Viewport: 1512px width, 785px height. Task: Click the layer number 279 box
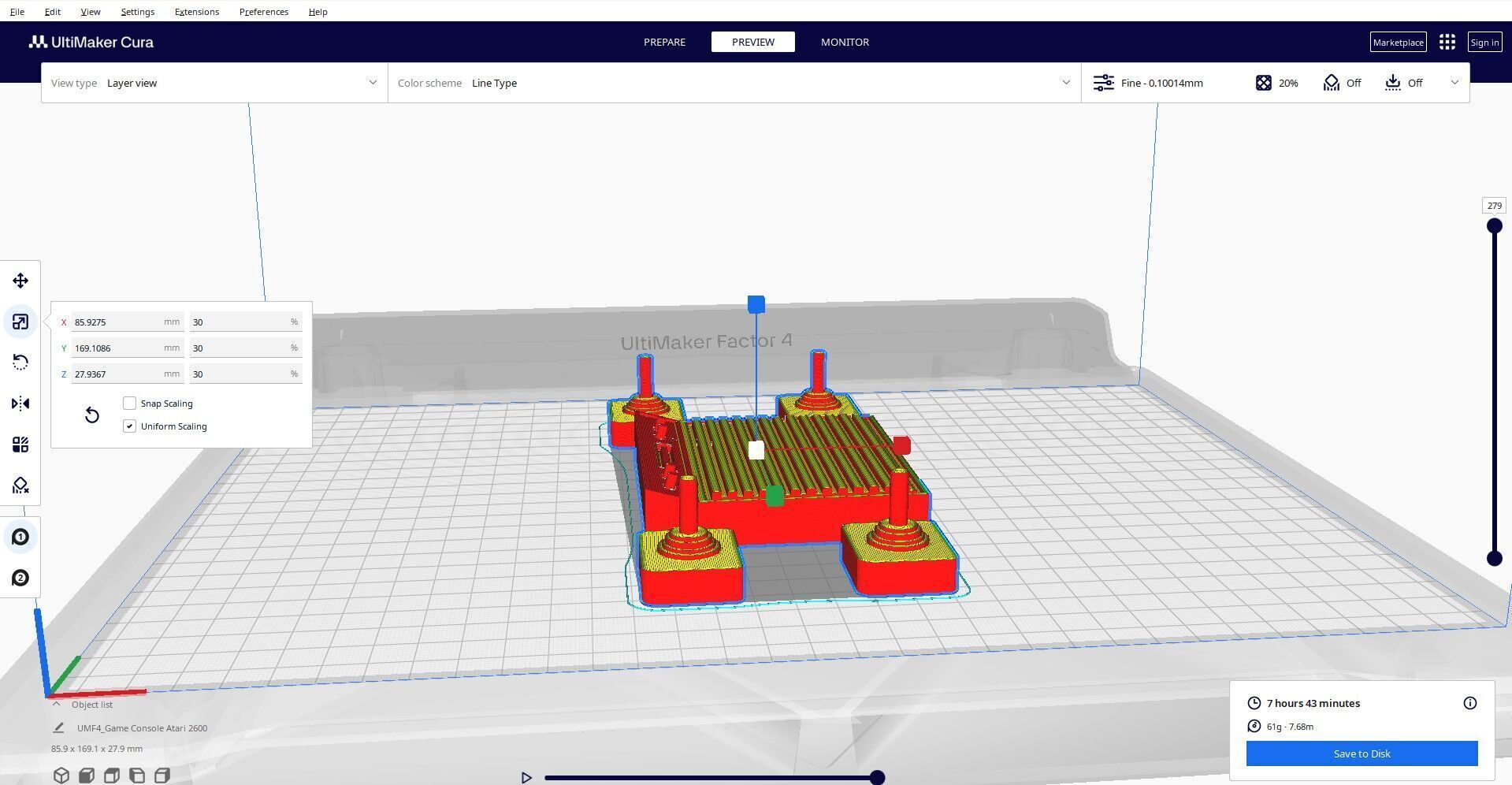pos(1494,205)
